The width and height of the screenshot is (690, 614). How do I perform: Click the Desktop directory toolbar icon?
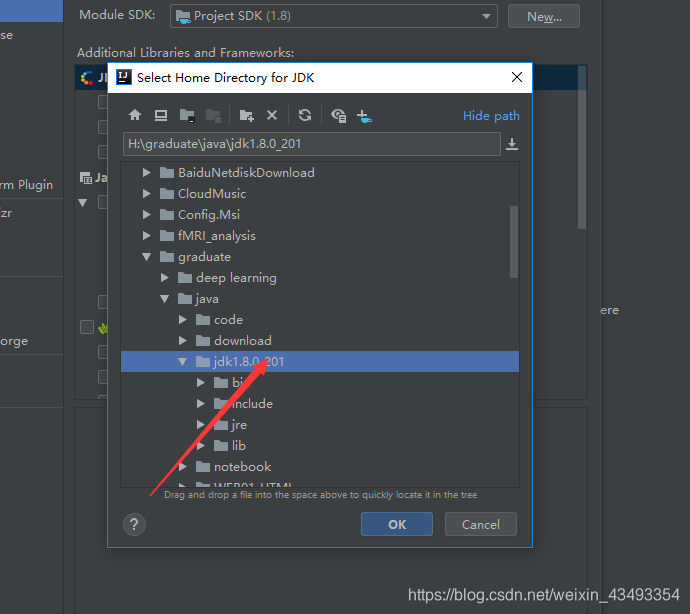[x=161, y=115]
